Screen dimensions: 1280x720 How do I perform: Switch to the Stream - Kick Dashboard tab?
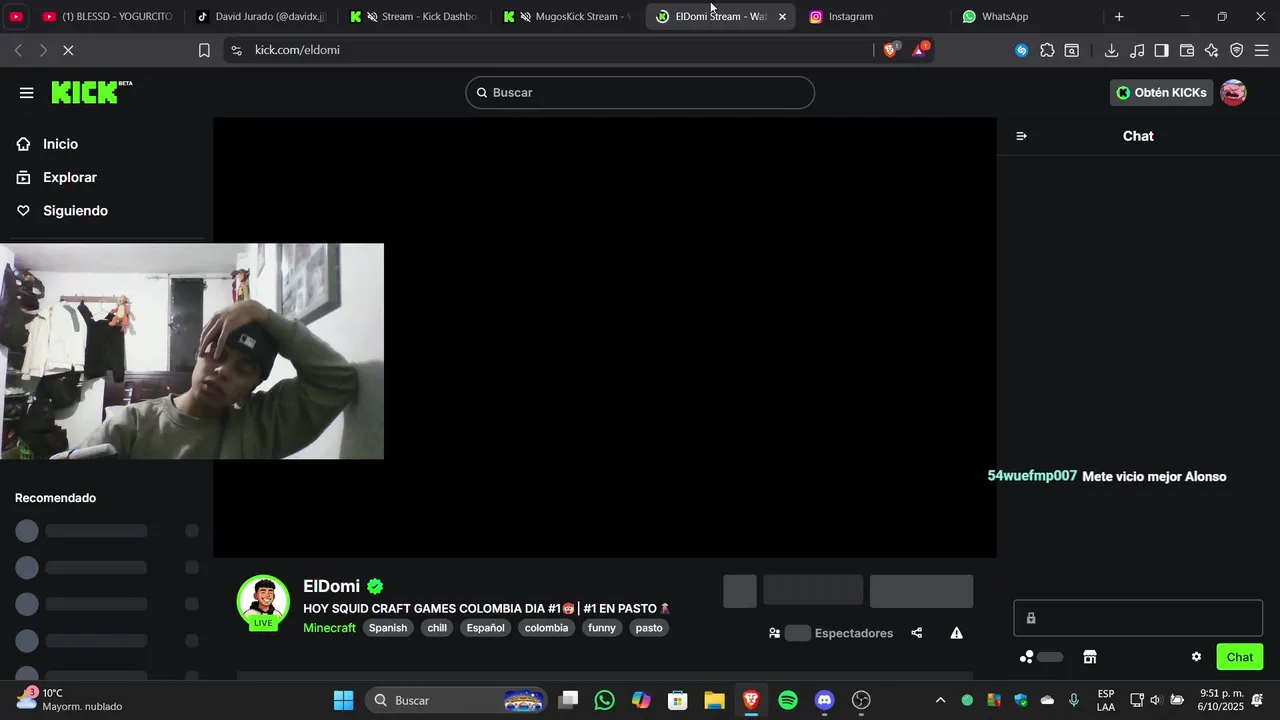click(414, 16)
